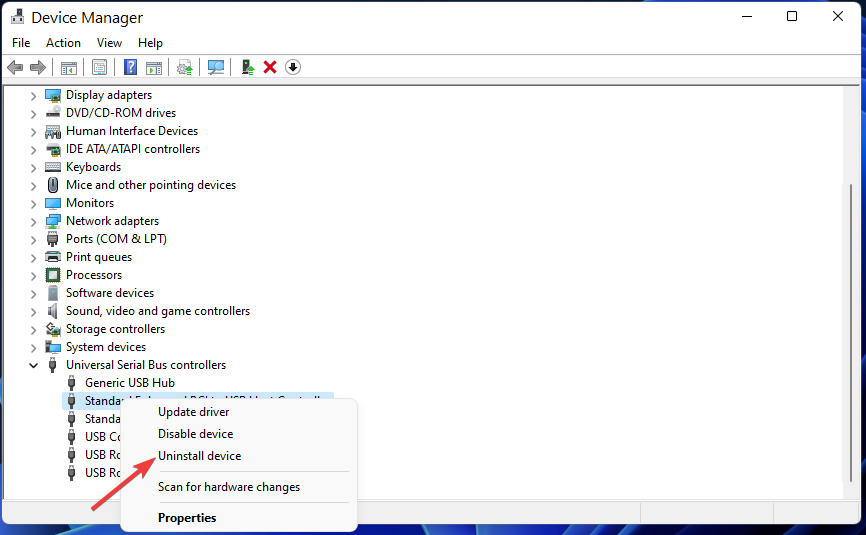
Task: Expand the System devices node
Action: [33, 348]
